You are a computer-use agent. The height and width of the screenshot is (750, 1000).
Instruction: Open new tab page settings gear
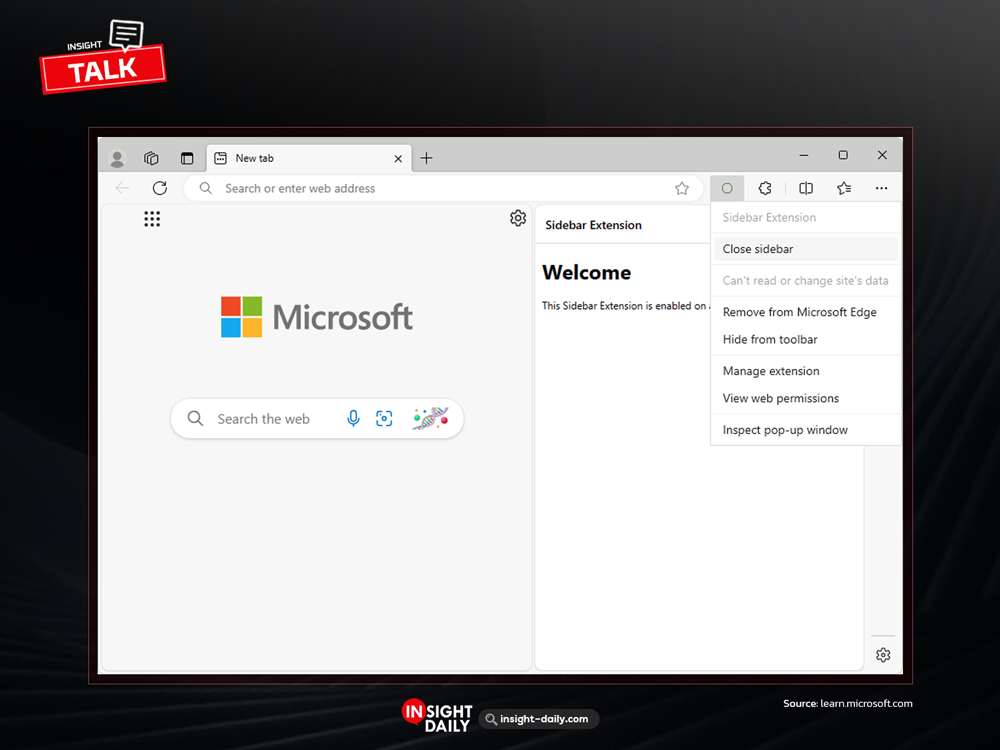coord(518,218)
